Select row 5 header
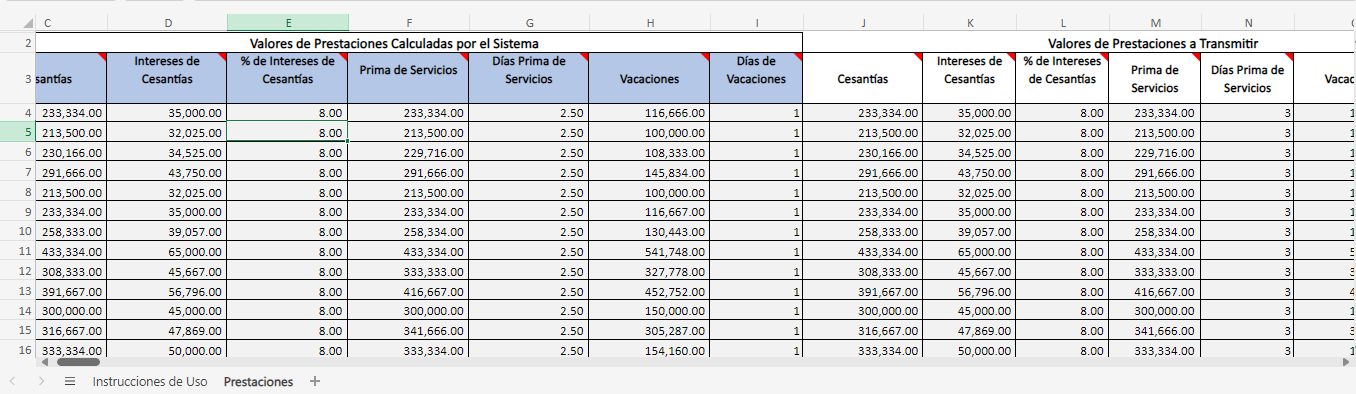This screenshot has width=1356, height=394. click(x=17, y=132)
